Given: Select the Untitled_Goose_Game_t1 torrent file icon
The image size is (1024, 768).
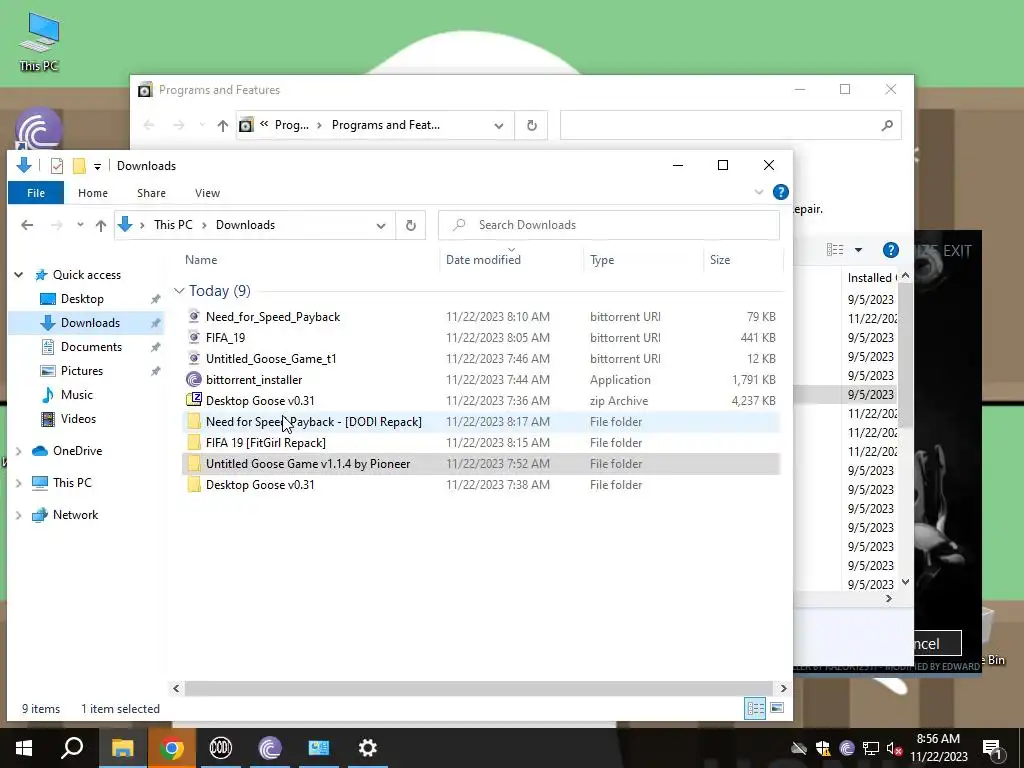Looking at the screenshot, I should click(x=194, y=359).
